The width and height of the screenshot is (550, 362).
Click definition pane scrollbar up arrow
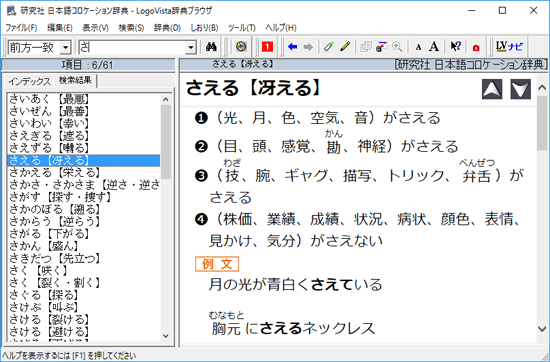[542, 87]
